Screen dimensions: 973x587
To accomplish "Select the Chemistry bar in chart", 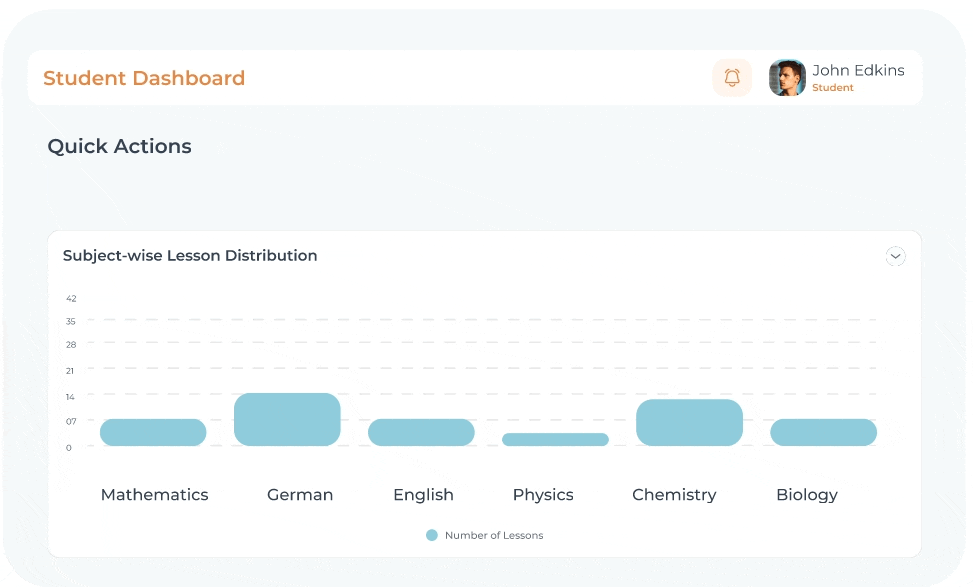I will pos(689,423).
